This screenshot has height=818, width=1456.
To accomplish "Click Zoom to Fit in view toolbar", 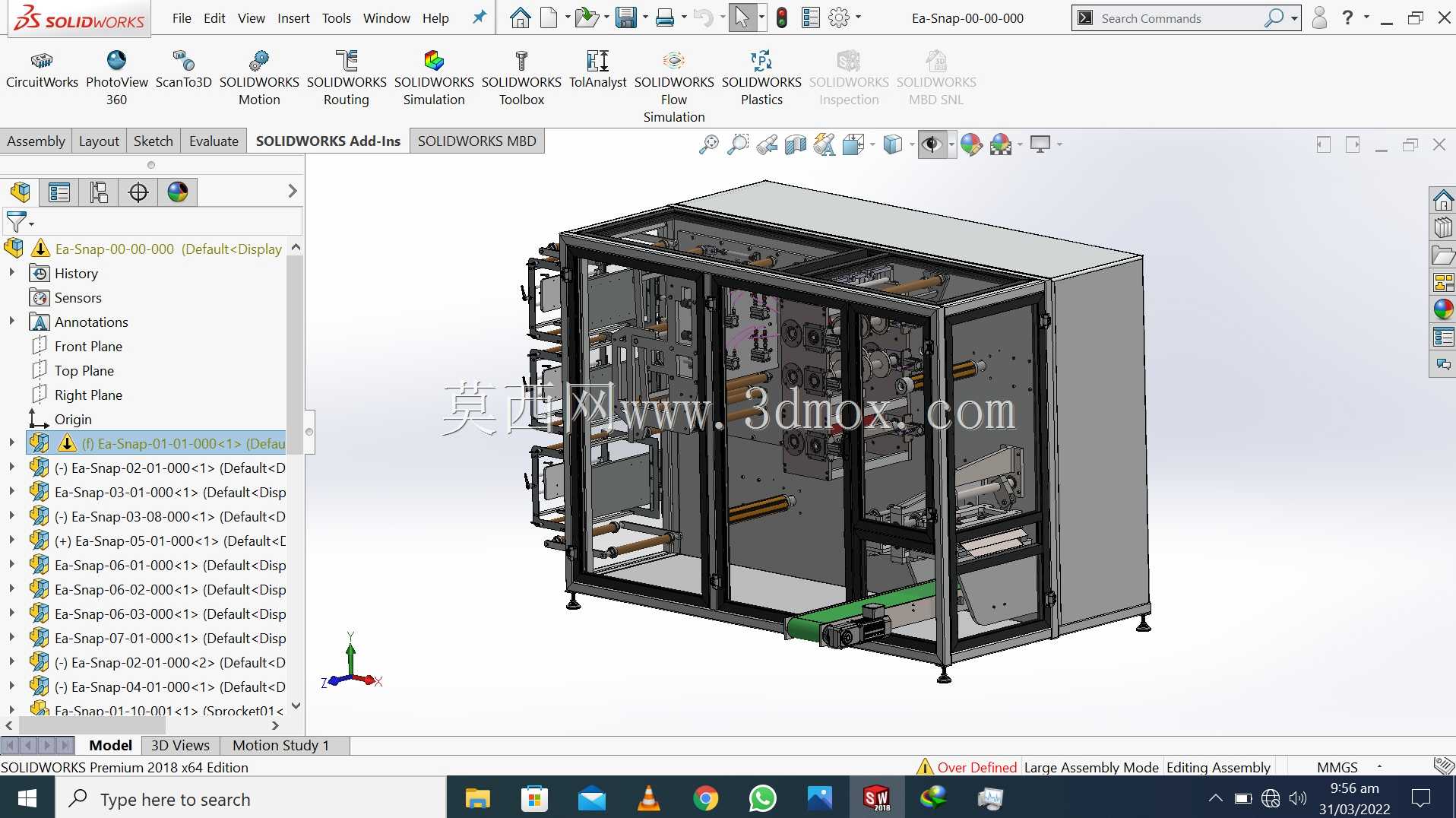I will (708, 144).
